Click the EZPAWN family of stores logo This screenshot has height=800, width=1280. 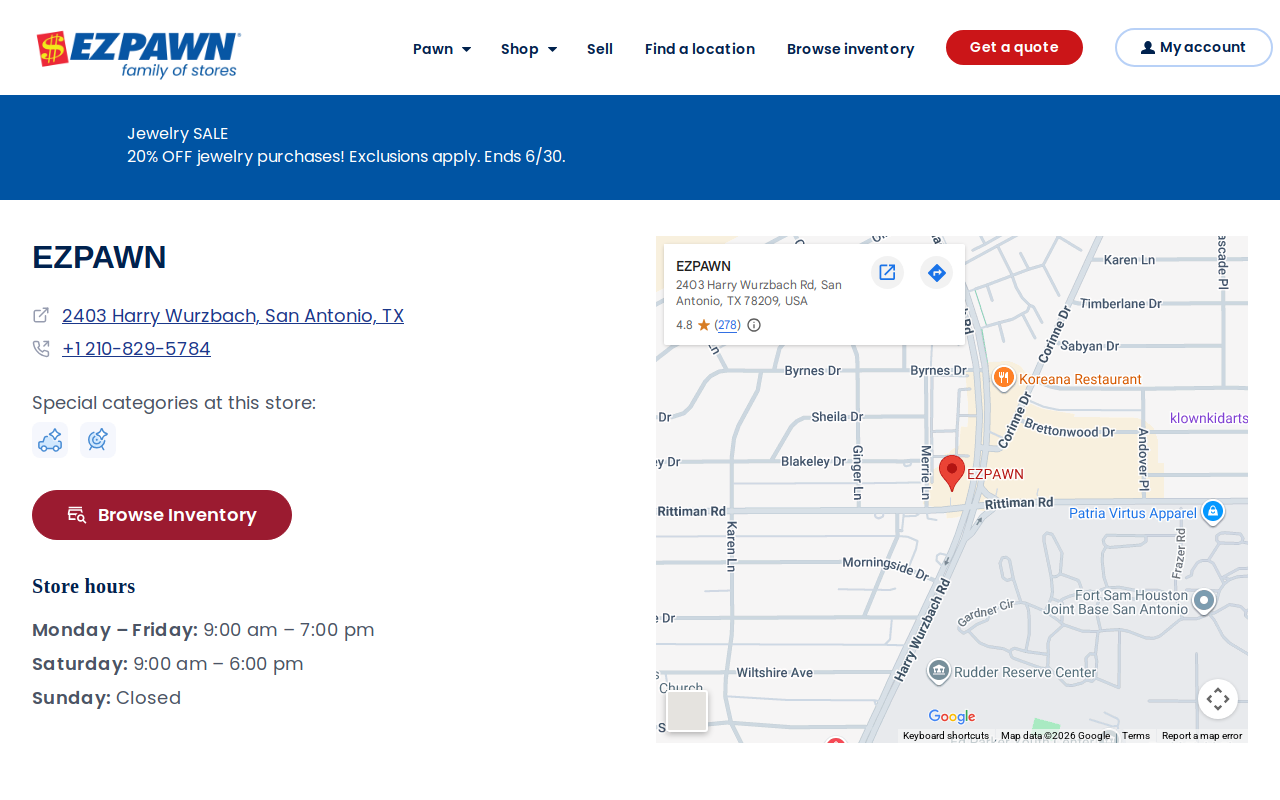point(139,54)
